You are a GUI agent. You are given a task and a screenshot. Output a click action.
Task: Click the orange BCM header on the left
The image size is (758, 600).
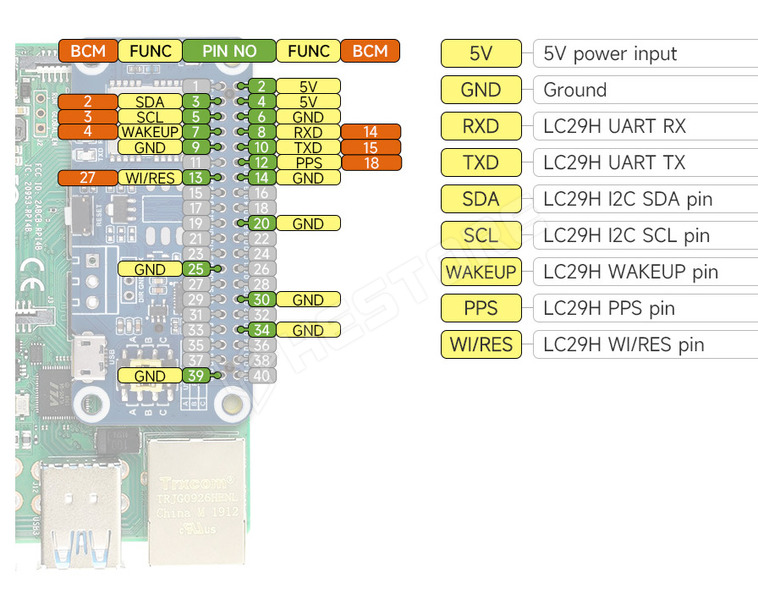coord(88,51)
